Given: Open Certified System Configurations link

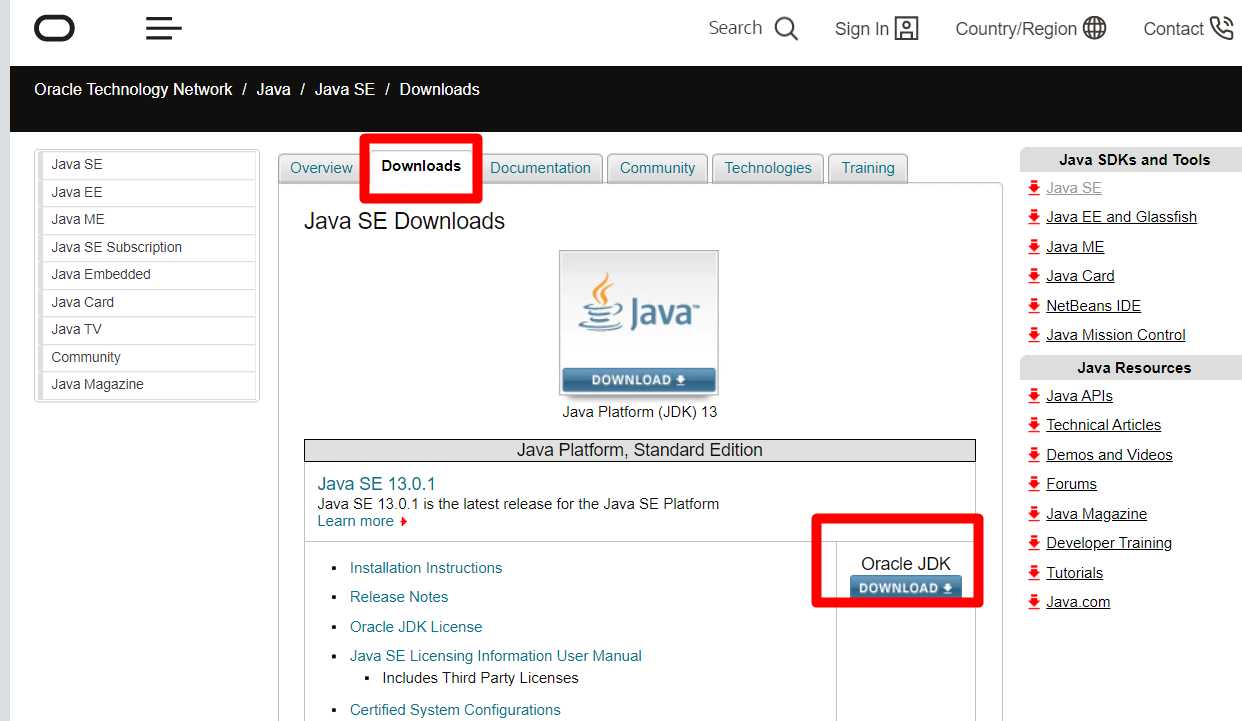Looking at the screenshot, I should 455,710.
